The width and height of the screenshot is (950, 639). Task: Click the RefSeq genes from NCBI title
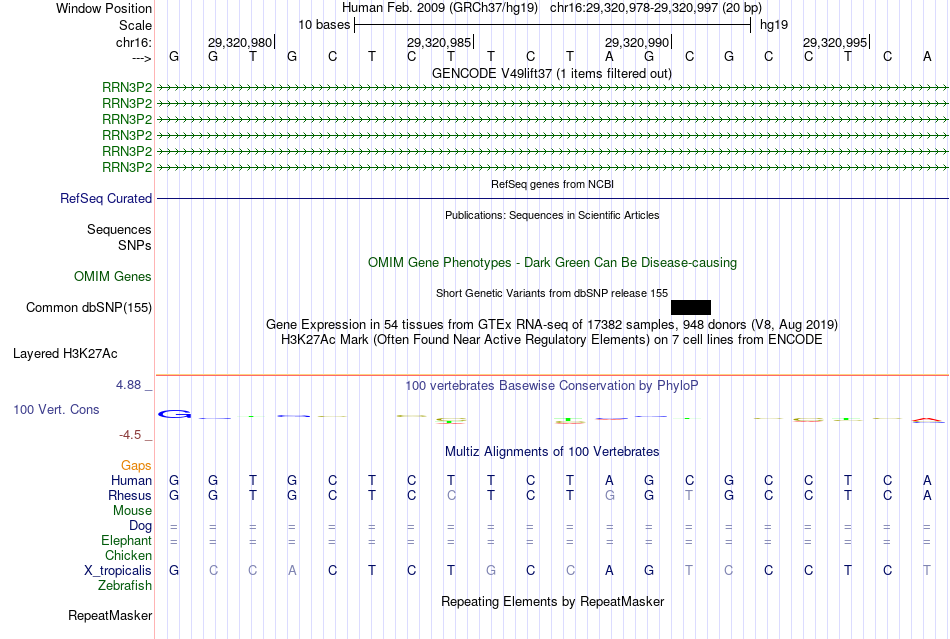[553, 184]
